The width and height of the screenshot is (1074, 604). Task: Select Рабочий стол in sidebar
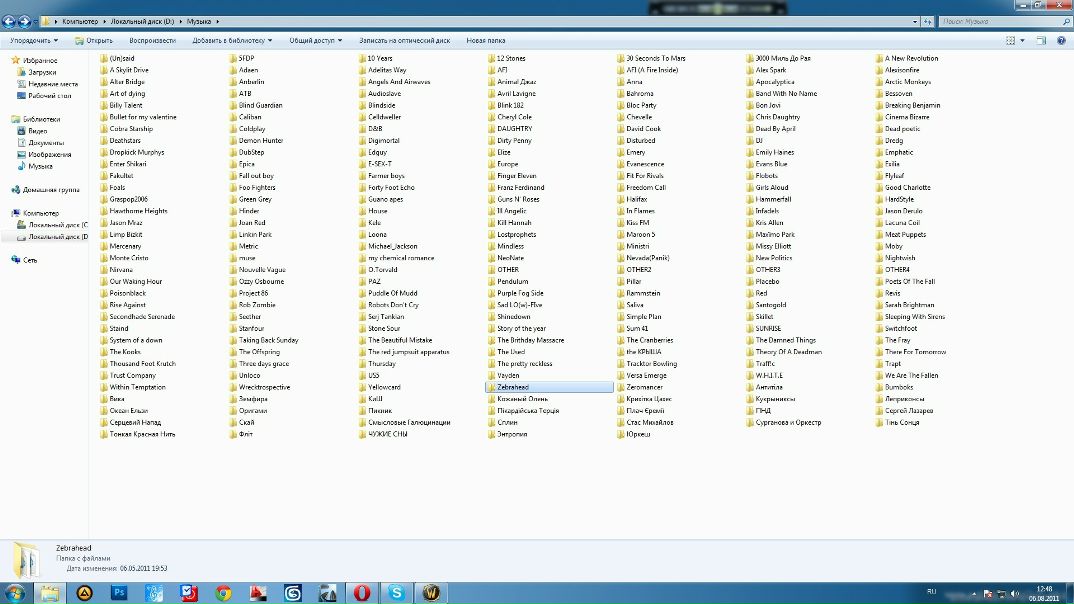click(x=44, y=95)
